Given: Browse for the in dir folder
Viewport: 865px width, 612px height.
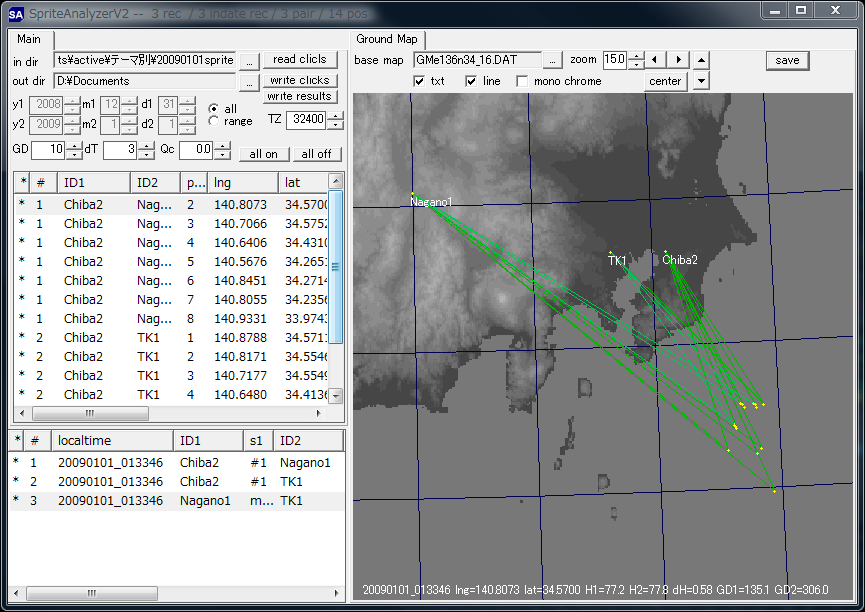Looking at the screenshot, I should point(248,60).
